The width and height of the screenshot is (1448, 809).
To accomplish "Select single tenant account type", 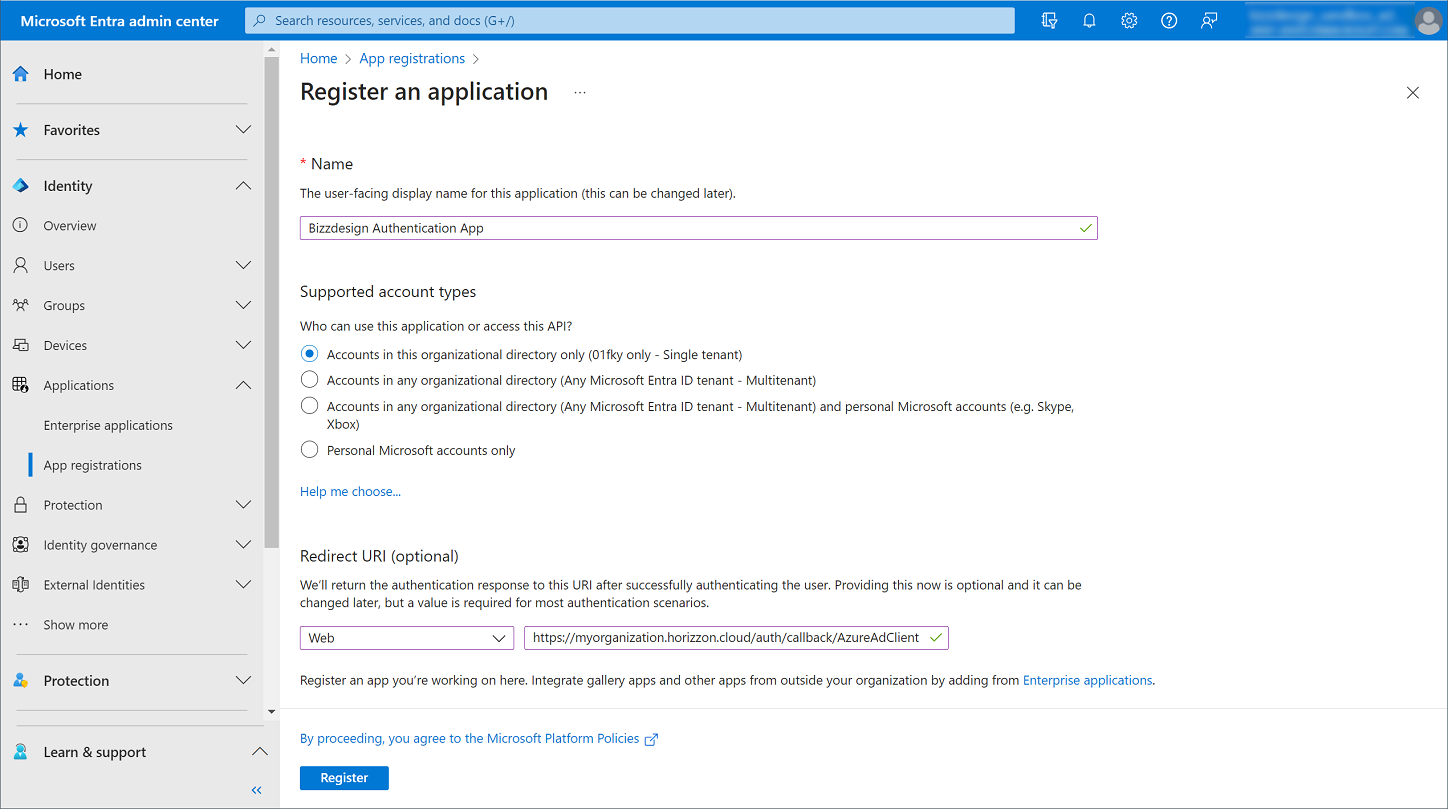I will click(310, 354).
